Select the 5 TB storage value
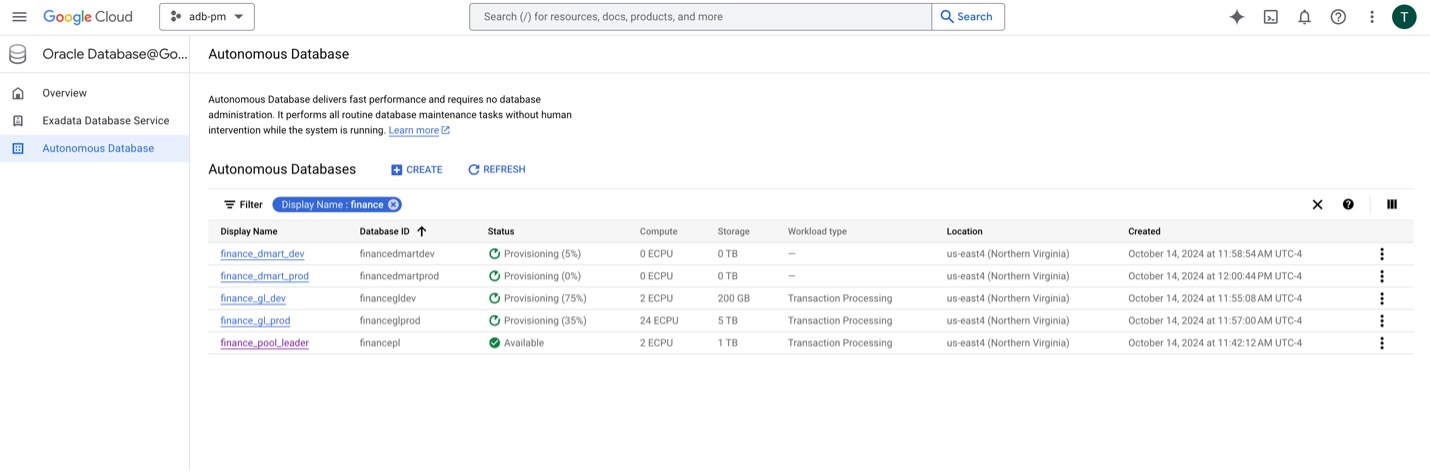Screen dimensions: 1430x473 coord(727,321)
